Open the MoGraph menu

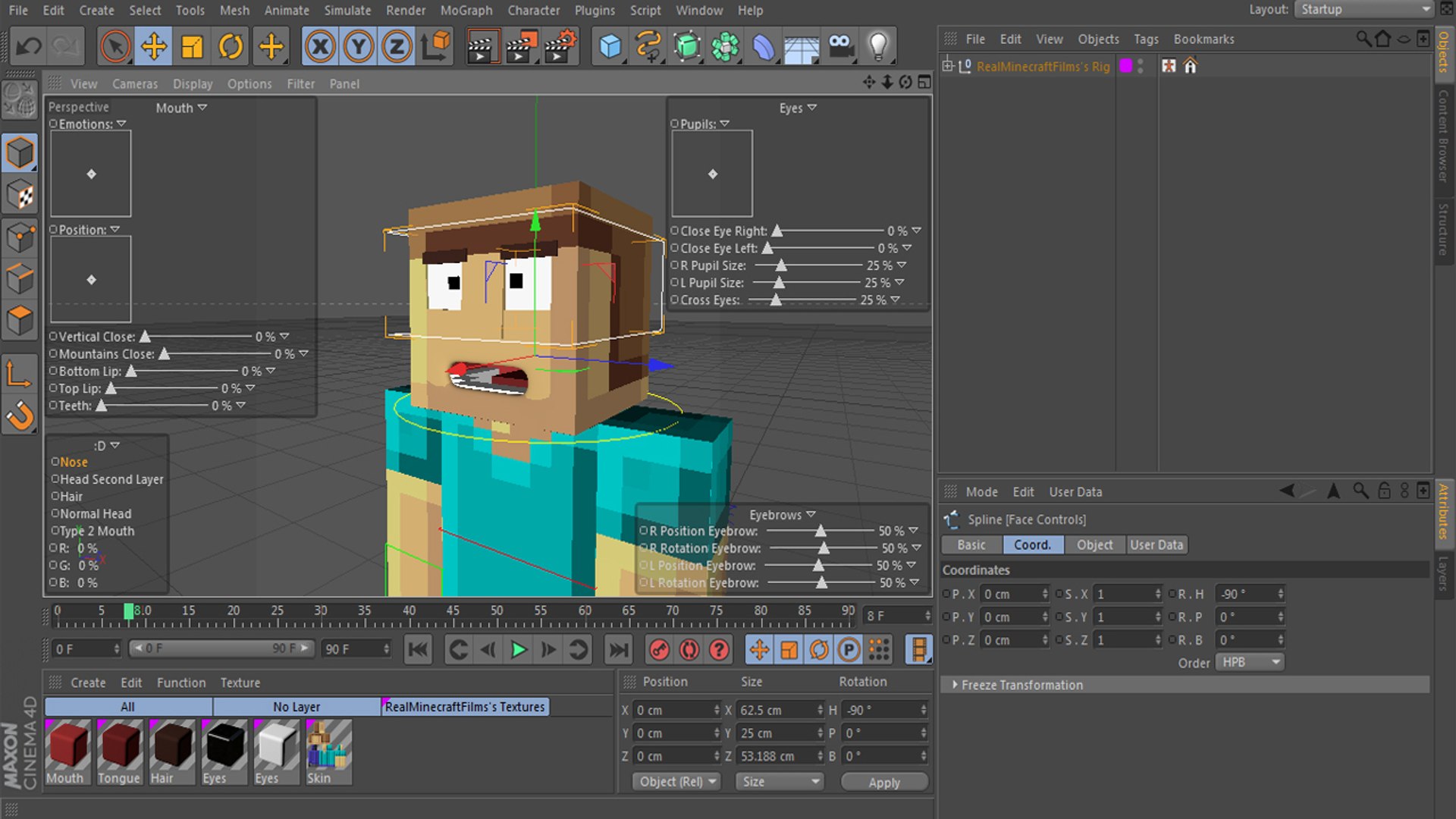466,11
